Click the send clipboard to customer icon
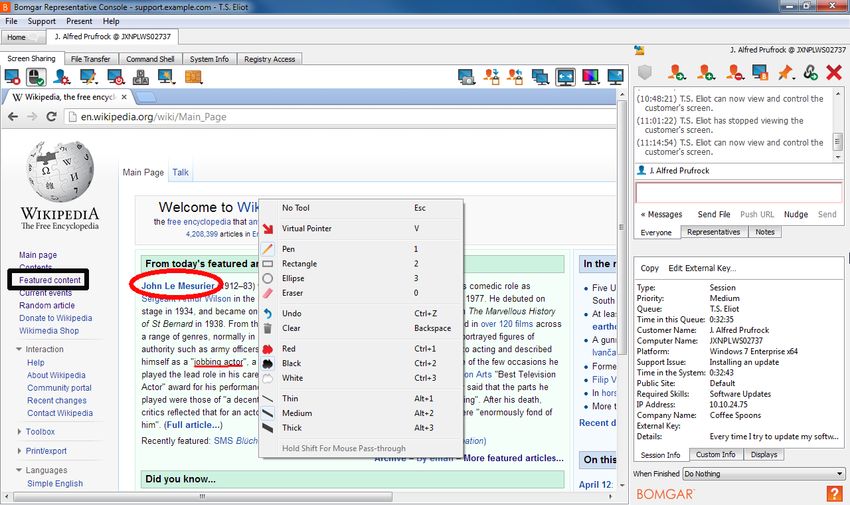The height and width of the screenshot is (505, 850). [491, 77]
